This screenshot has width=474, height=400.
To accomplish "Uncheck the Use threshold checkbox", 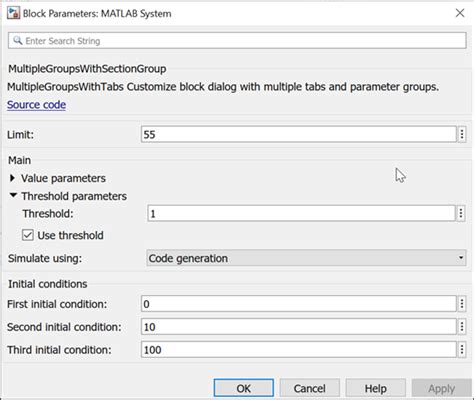I will tap(28, 235).
